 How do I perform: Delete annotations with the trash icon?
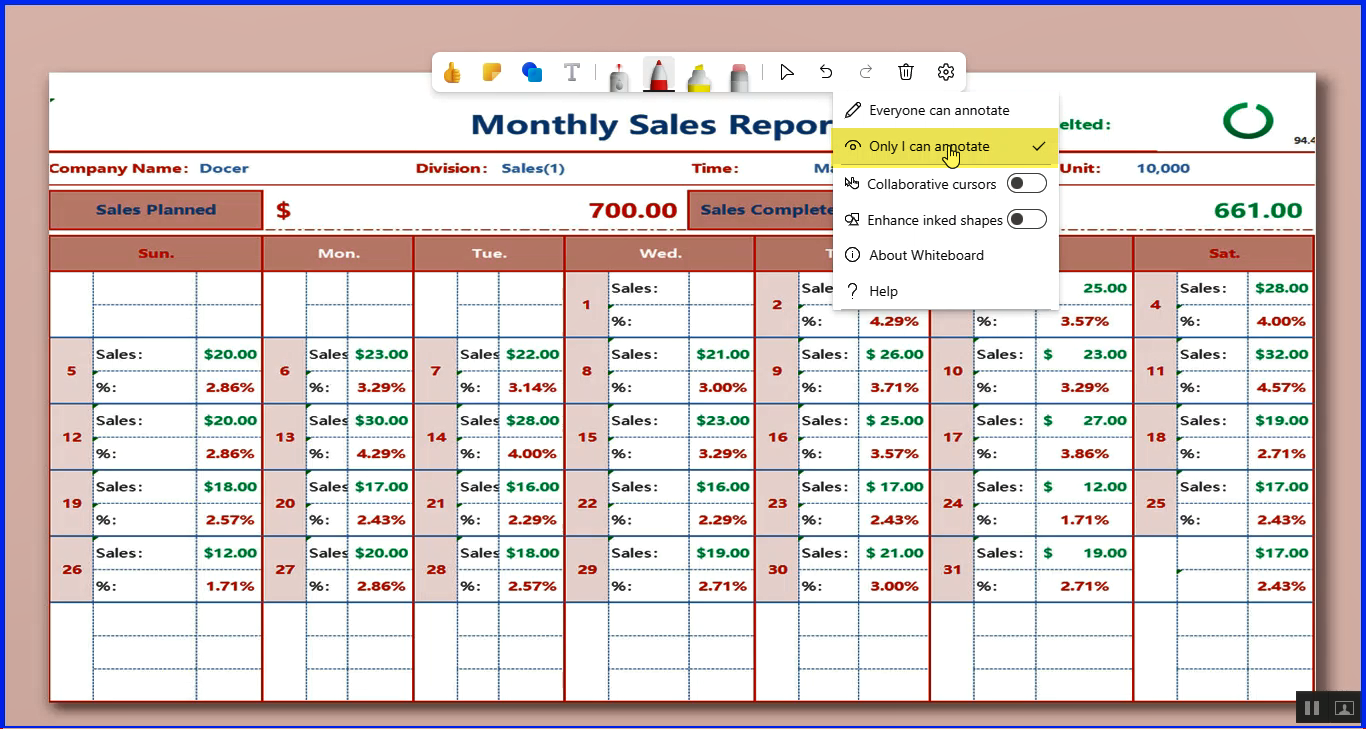click(906, 72)
